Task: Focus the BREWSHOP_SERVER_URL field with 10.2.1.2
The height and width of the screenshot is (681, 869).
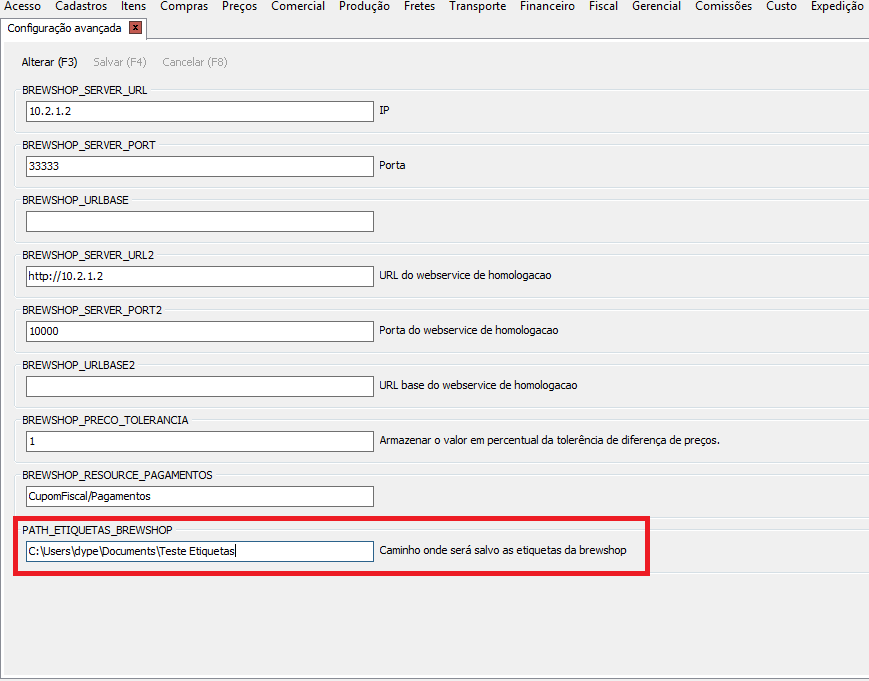Action: (200, 111)
